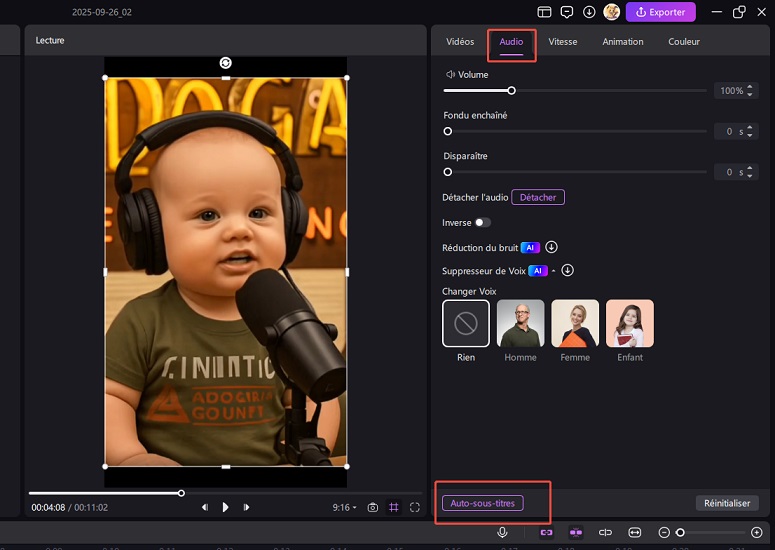Open the user profile avatar
This screenshot has width=775, height=550.
(x=611, y=12)
